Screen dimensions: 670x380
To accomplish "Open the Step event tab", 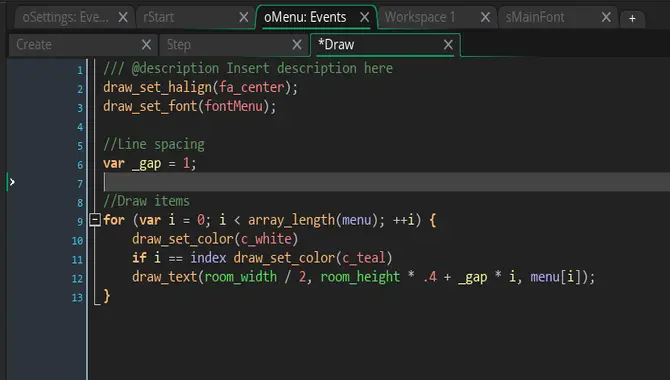I will (x=179, y=44).
